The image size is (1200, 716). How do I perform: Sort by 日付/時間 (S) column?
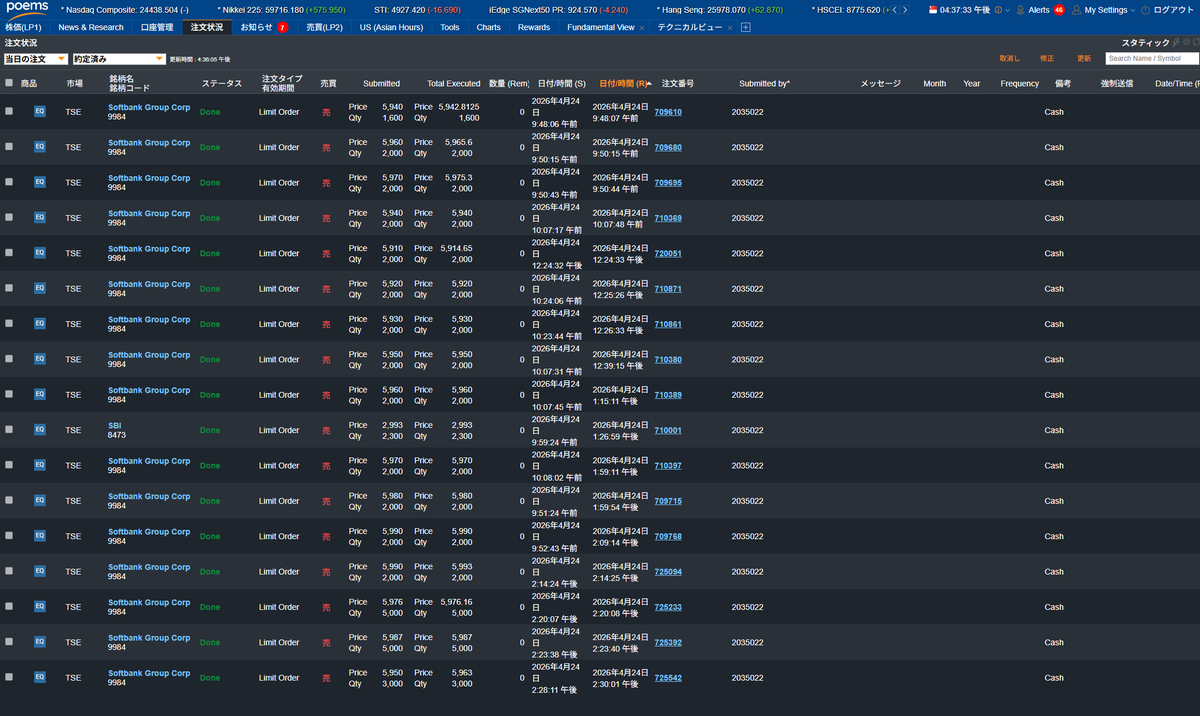click(561, 84)
